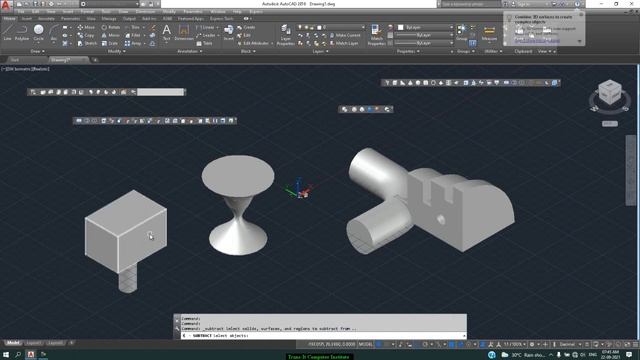Click Create block
The image size is (640, 360).
pyautogui.click(x=246, y=27)
